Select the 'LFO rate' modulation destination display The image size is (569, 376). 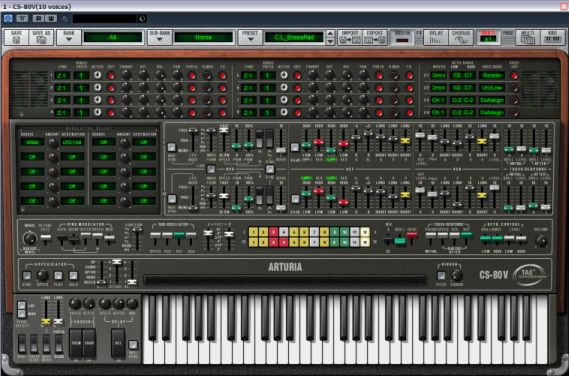click(x=73, y=142)
